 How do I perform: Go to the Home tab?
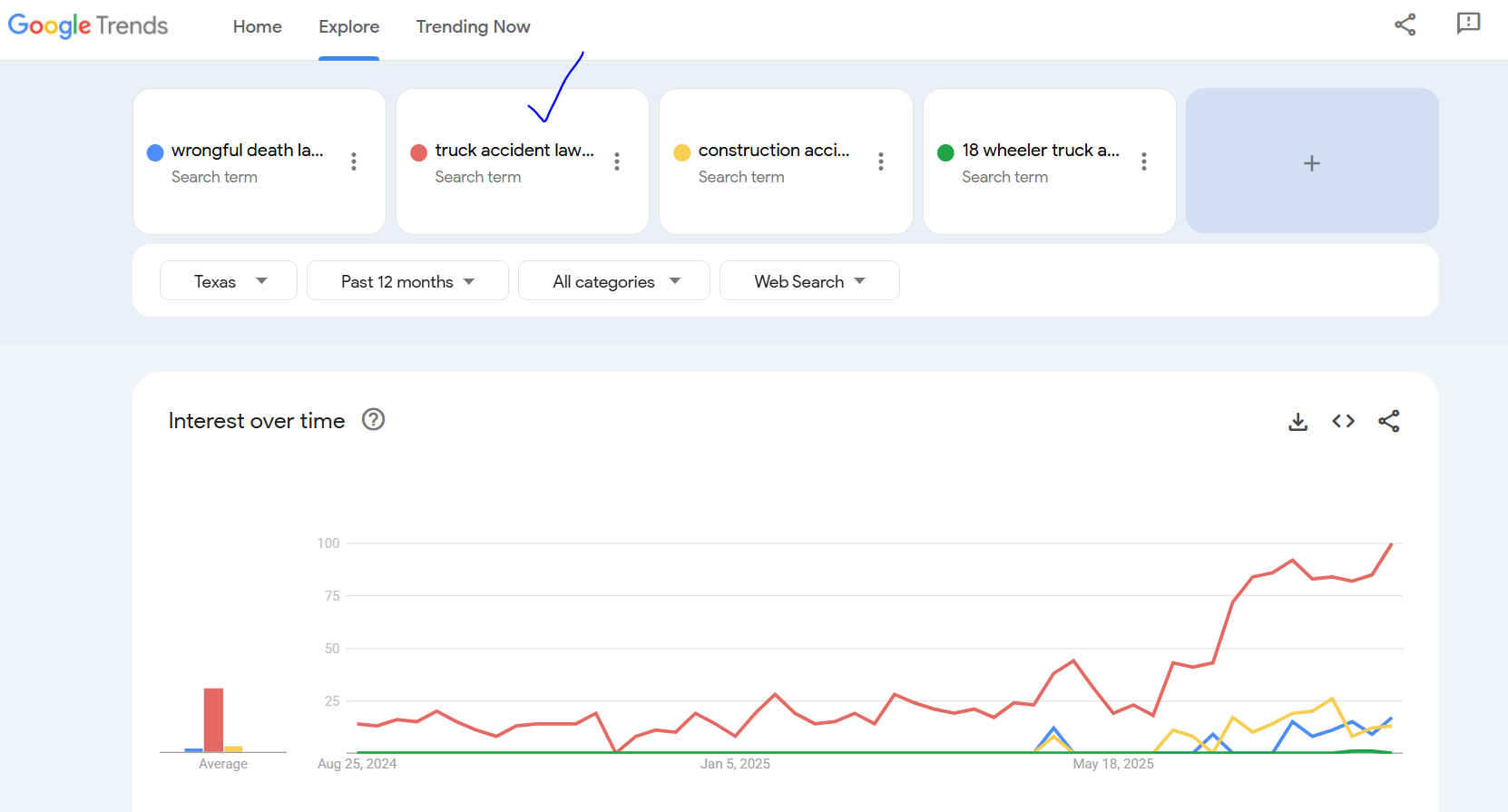(258, 27)
